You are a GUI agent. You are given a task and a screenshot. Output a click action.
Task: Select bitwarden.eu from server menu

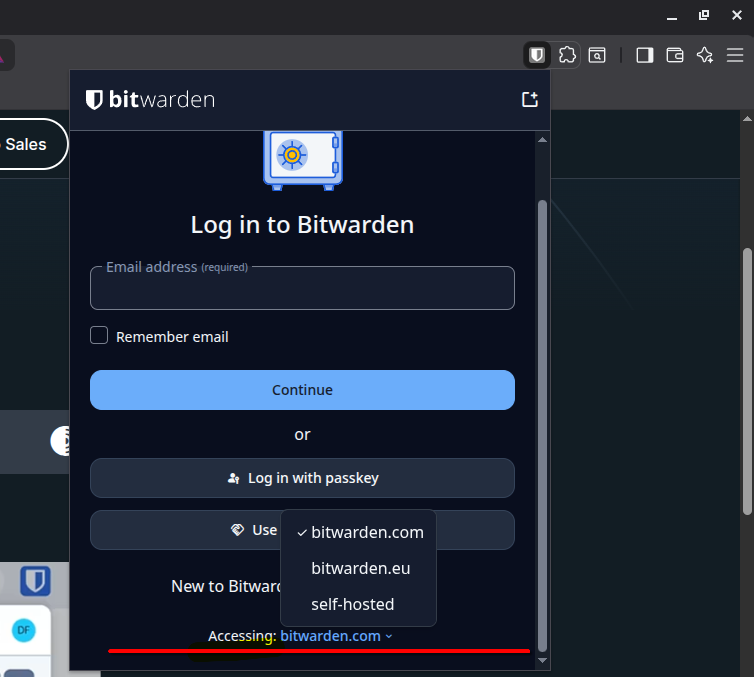[359, 568]
